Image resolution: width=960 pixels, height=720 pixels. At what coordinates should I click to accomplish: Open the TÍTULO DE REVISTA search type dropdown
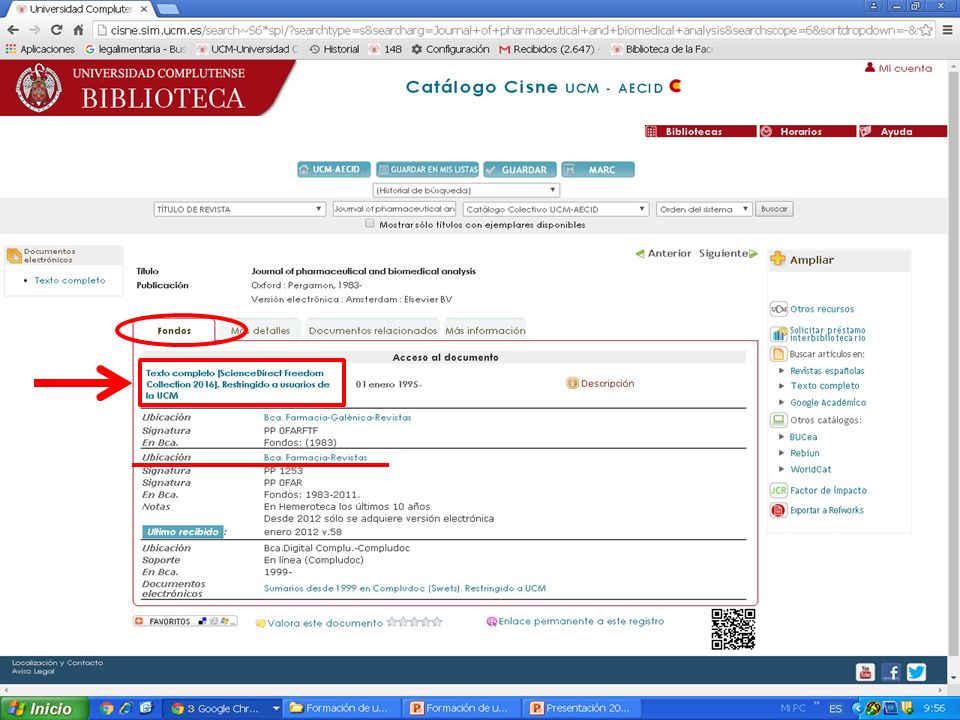coord(239,209)
